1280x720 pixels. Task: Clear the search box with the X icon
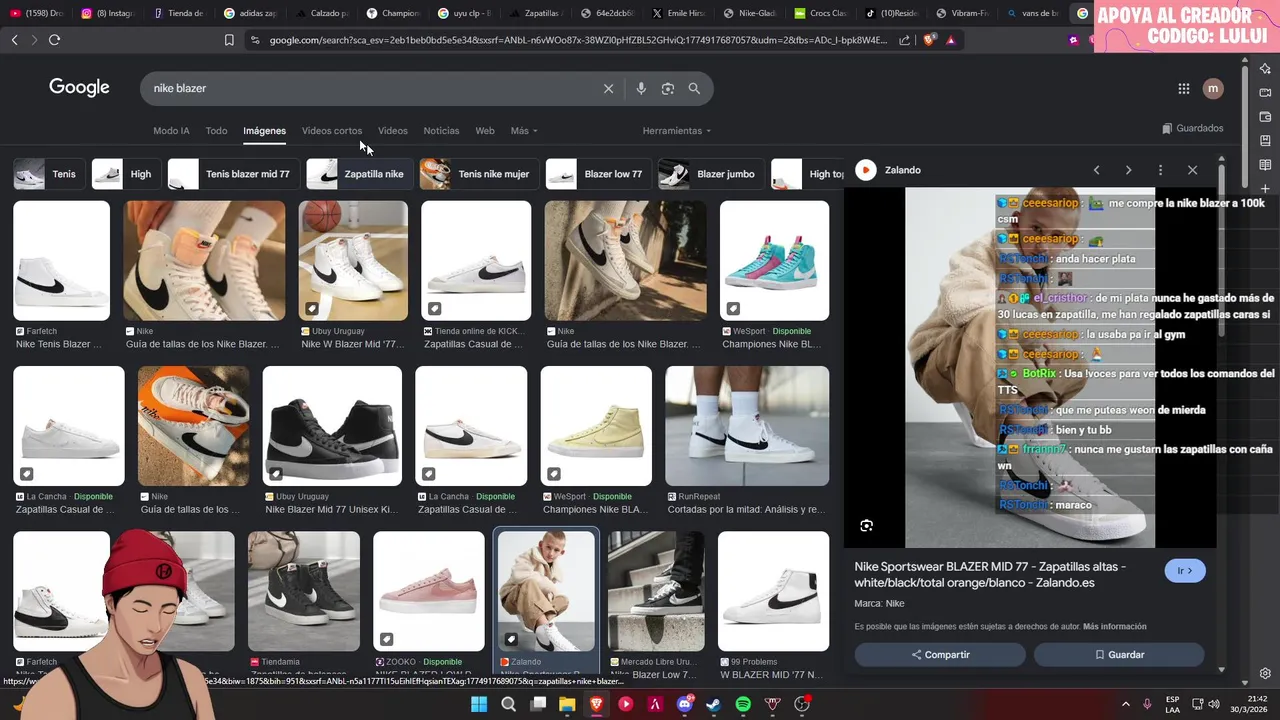point(608,88)
